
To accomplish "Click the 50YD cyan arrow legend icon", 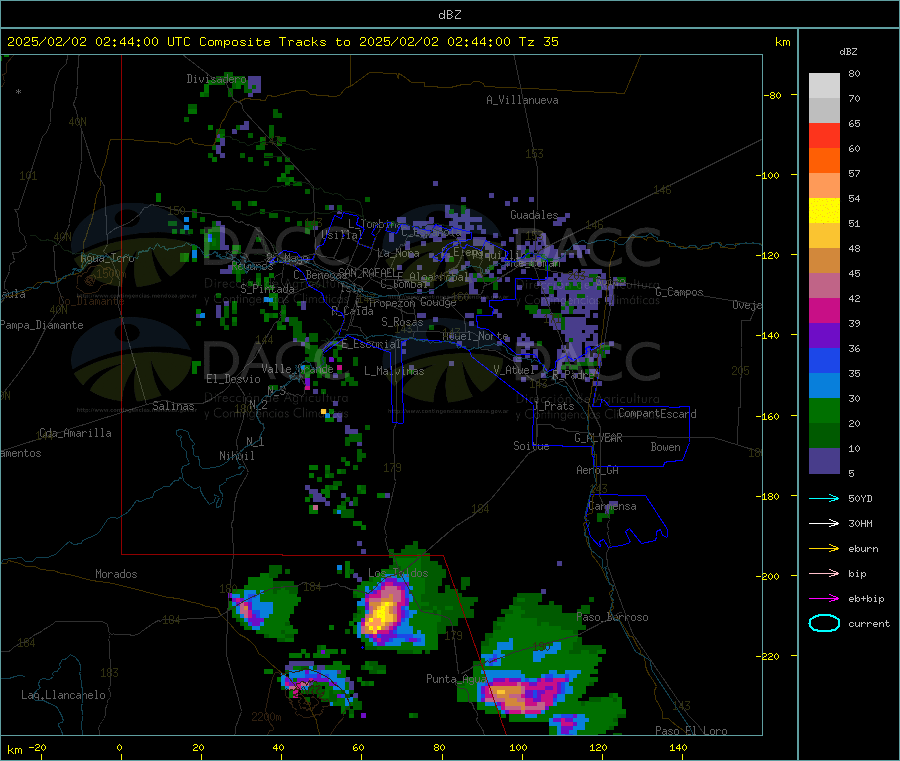I will click(x=824, y=498).
